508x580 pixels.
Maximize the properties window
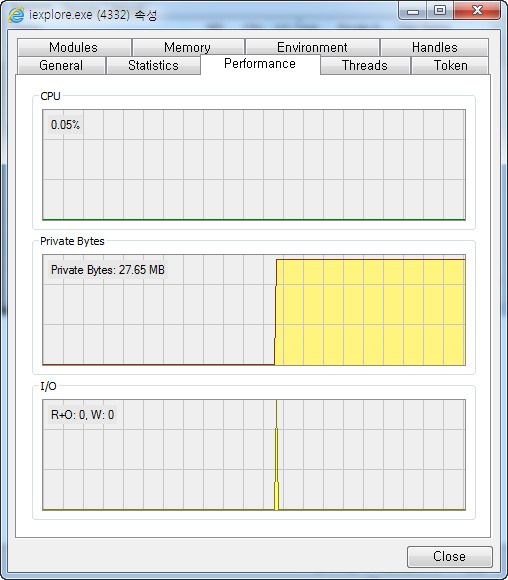pos(440,11)
